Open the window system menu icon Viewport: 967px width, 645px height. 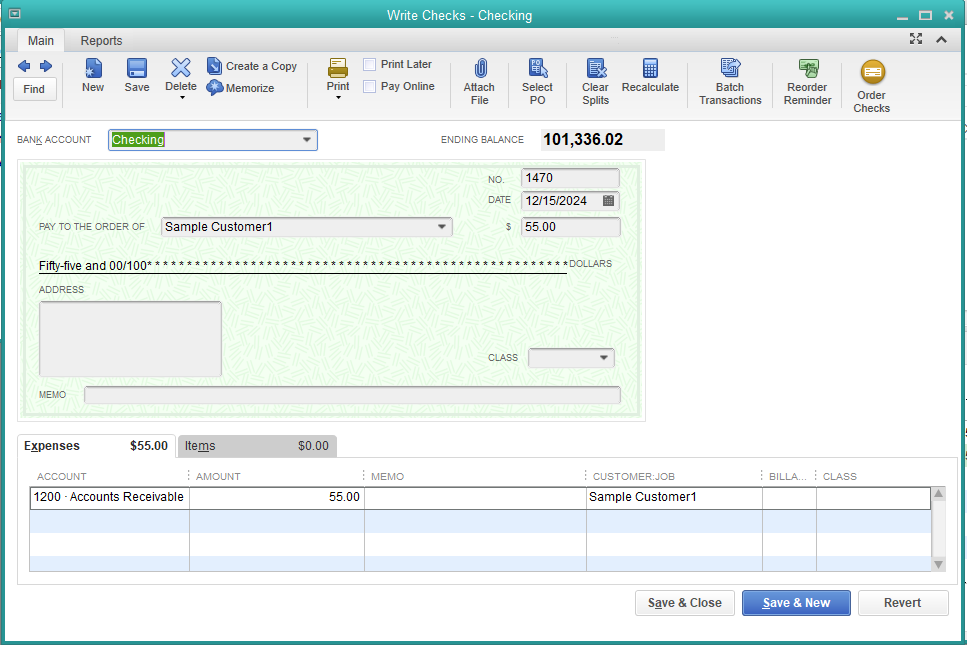(x=15, y=14)
